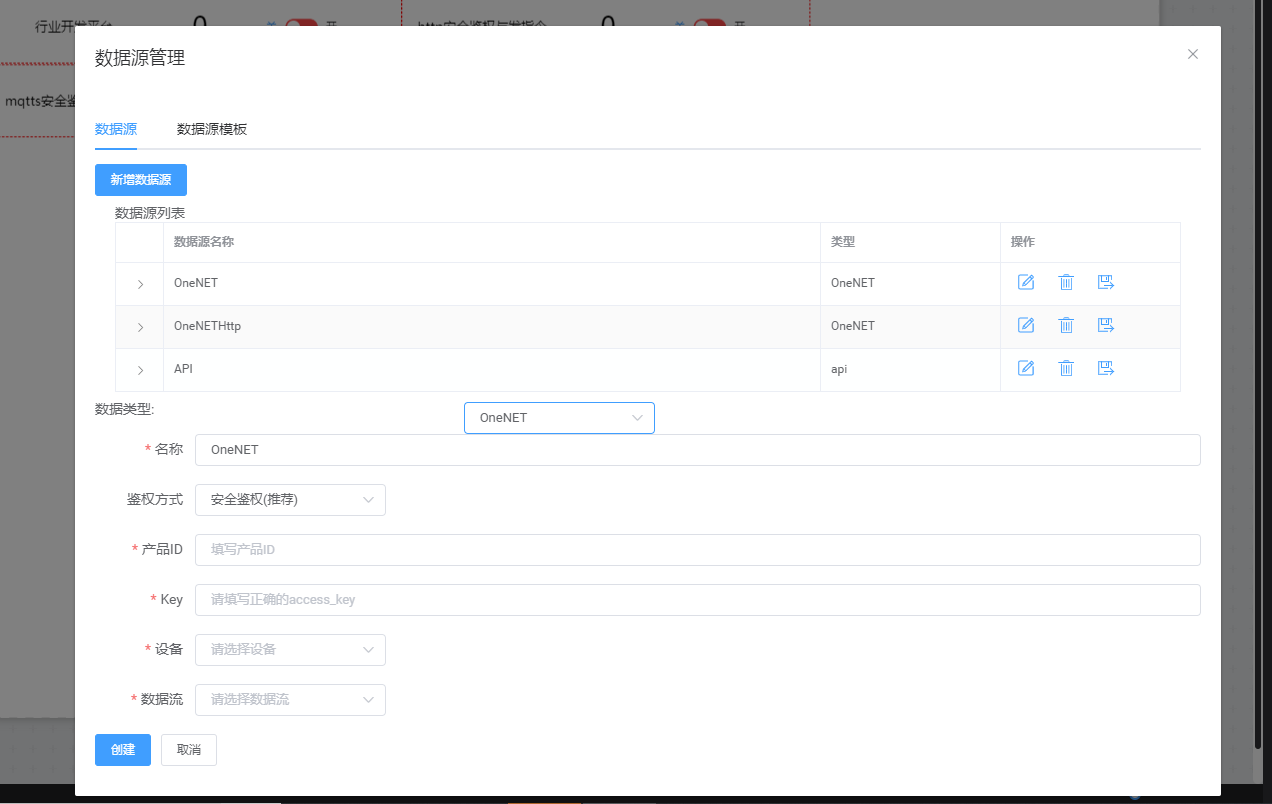1272x804 pixels.
Task: Delete the API data source
Action: (1066, 368)
